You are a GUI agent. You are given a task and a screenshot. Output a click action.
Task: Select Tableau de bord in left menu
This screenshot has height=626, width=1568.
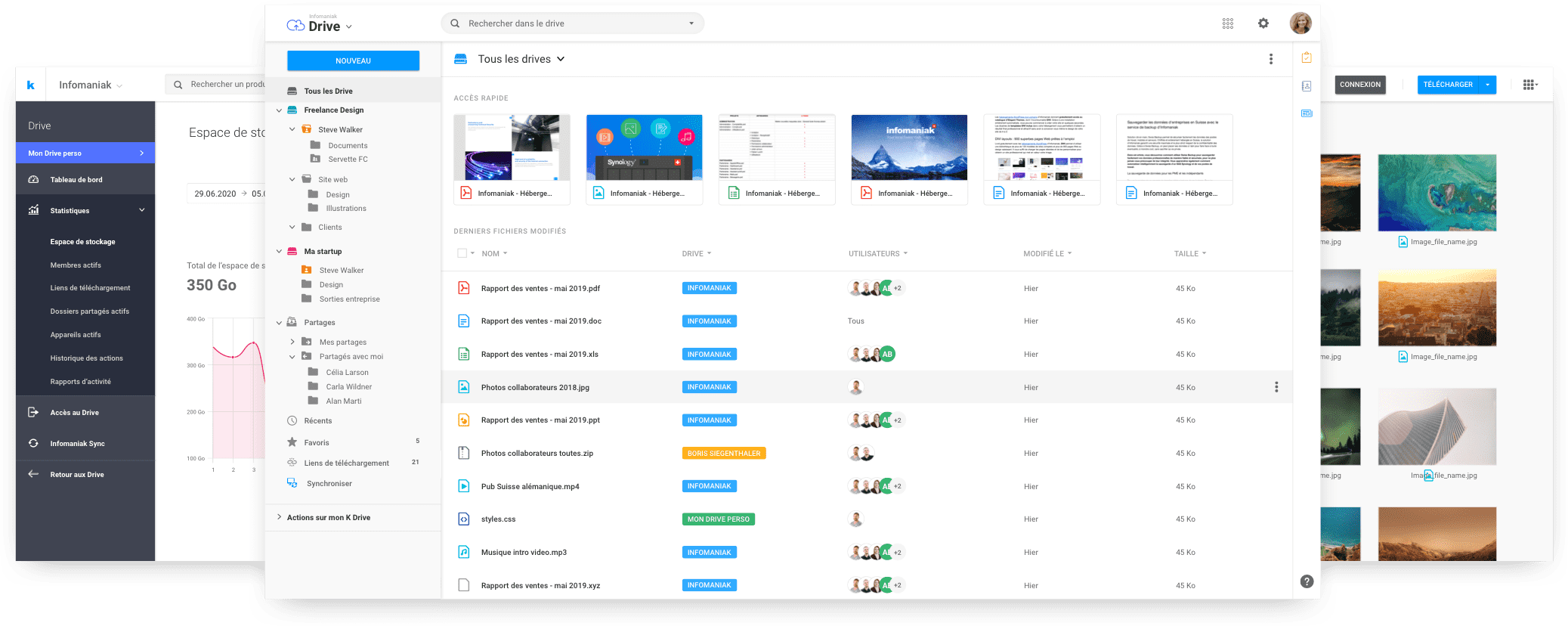coord(76,180)
